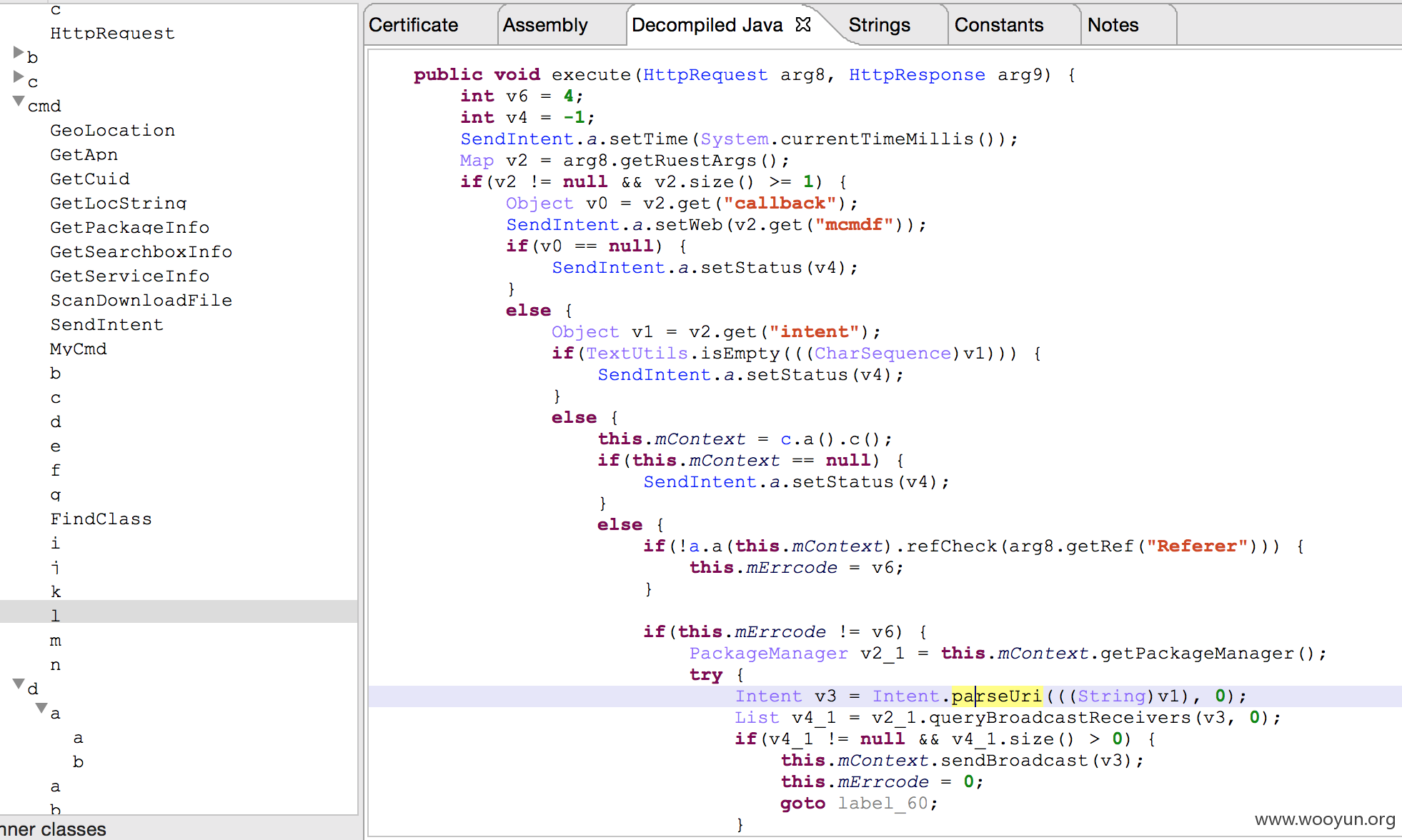This screenshot has width=1402, height=840.
Task: Select the GetCuid class
Action: [90, 179]
